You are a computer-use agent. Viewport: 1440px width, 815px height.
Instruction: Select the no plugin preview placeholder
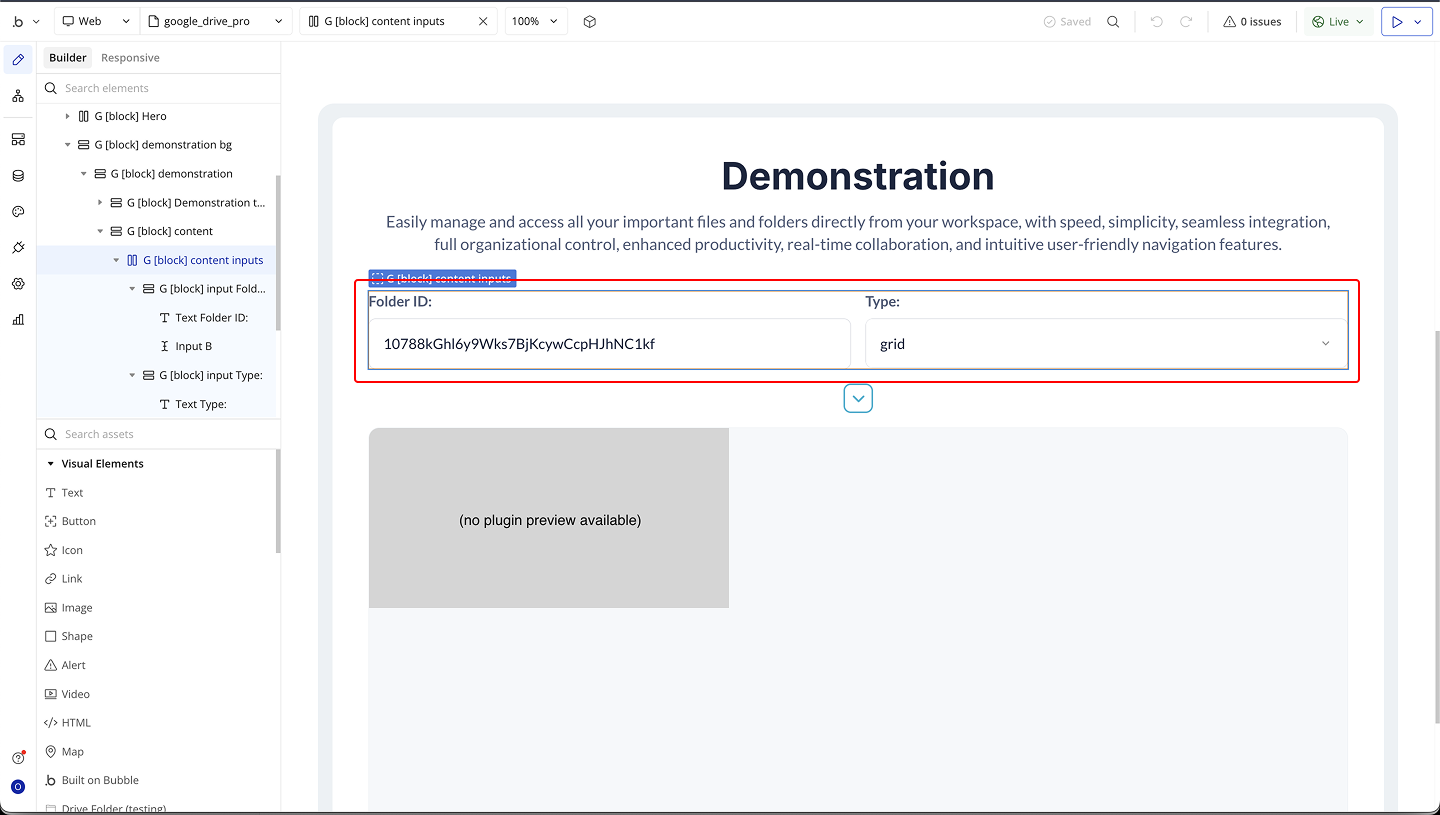tap(549, 518)
